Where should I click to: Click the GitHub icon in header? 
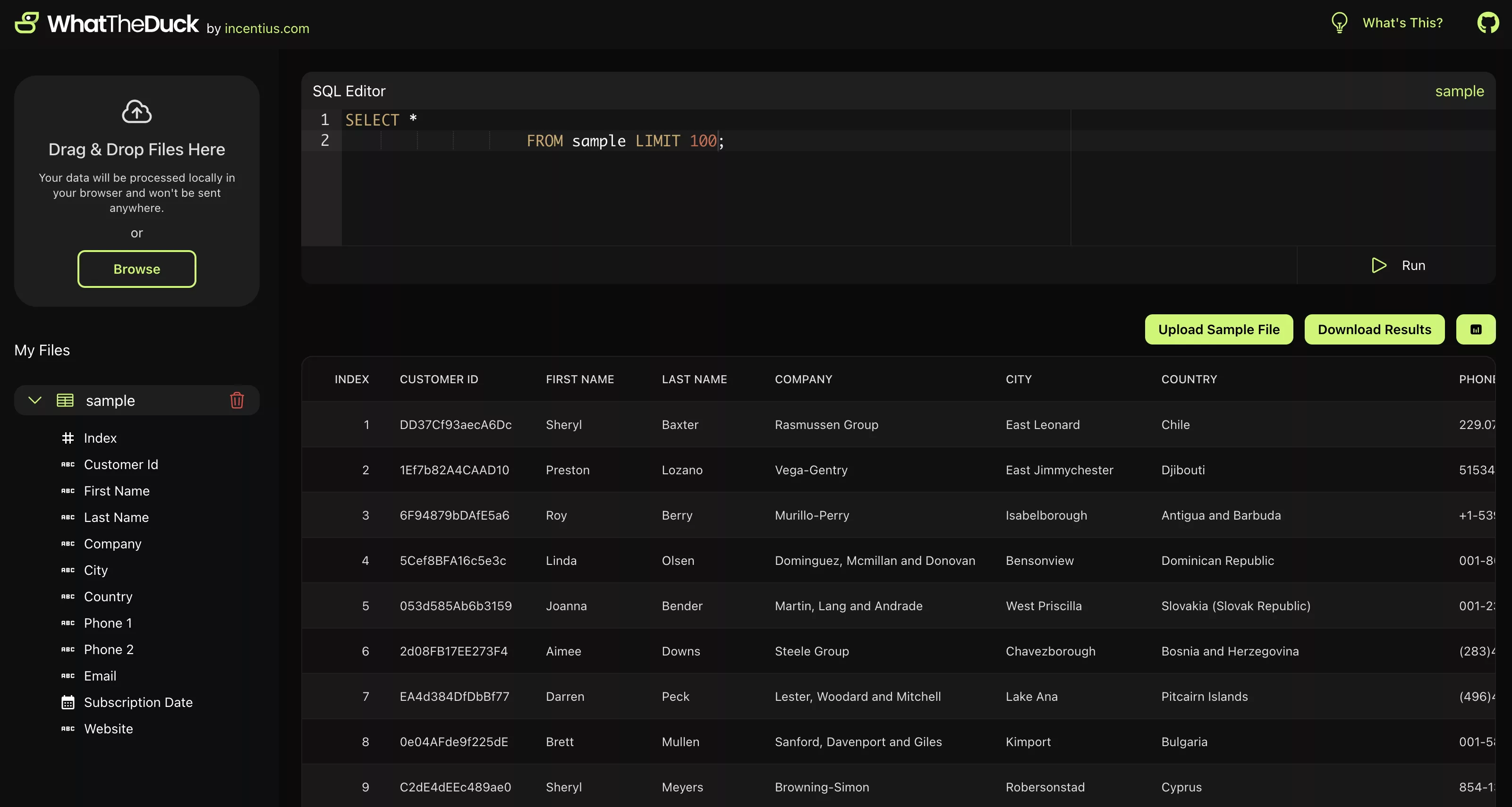tap(1487, 23)
